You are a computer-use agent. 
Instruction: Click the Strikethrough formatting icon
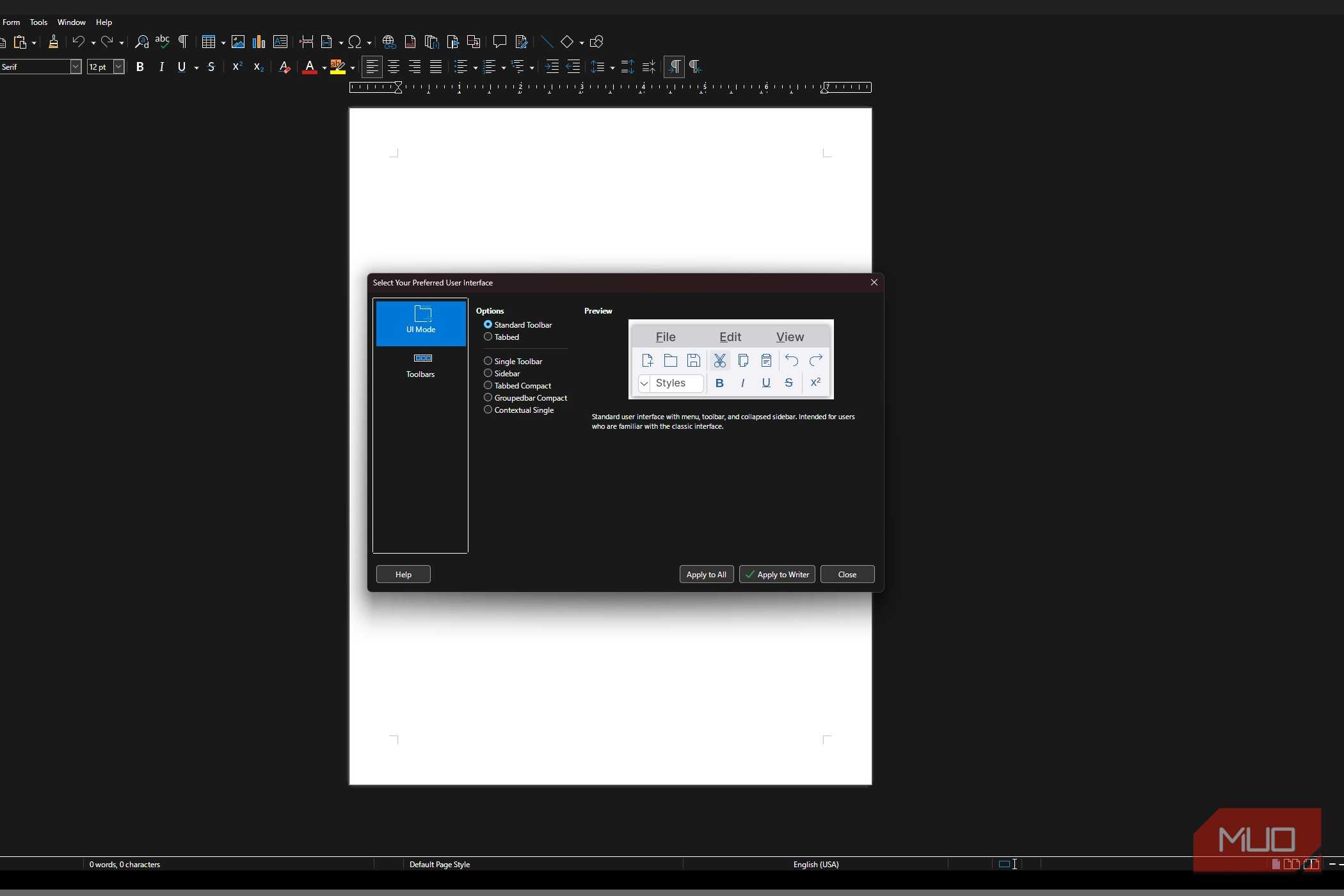point(211,67)
